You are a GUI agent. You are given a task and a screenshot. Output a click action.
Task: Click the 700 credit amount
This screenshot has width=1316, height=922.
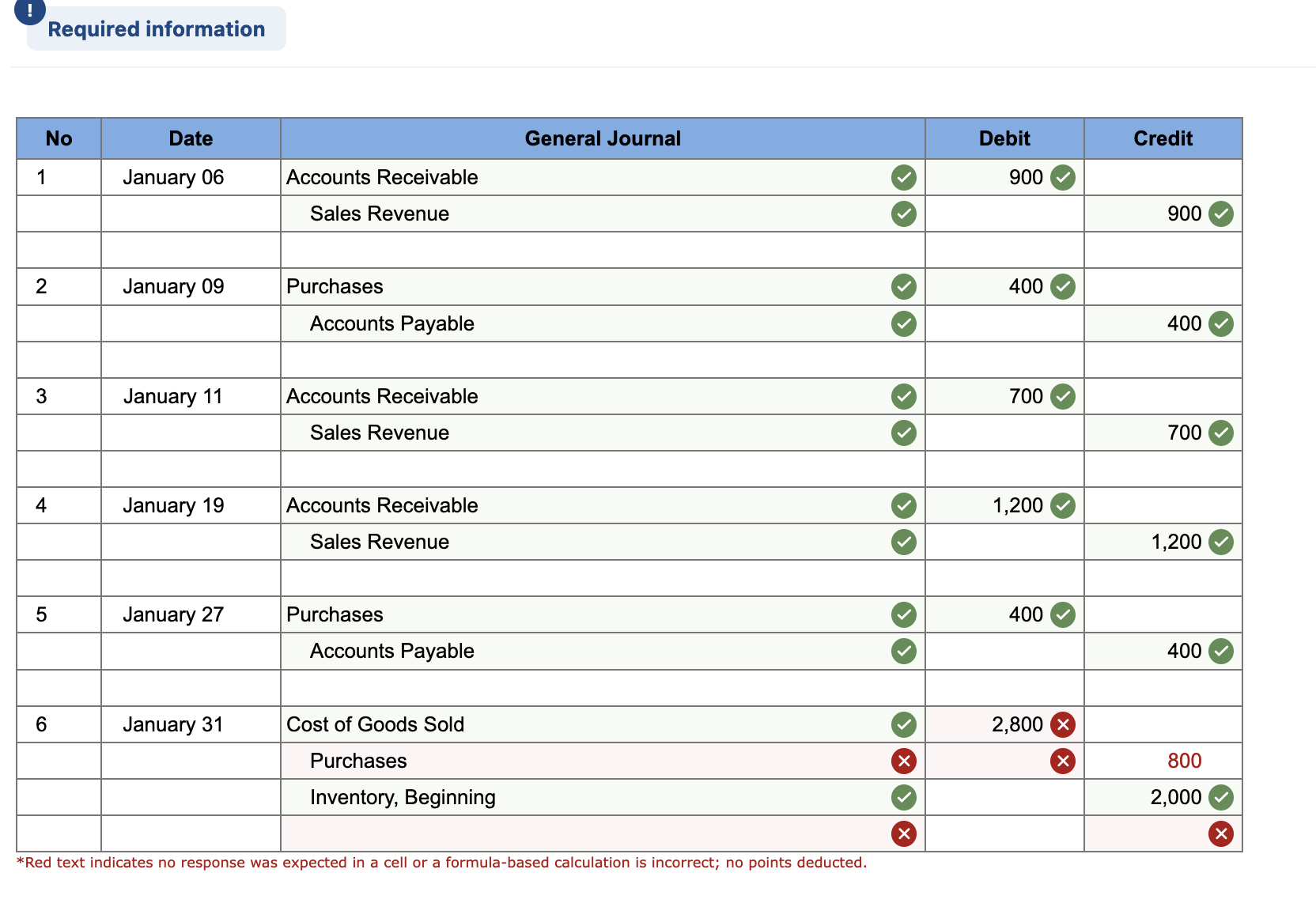[1184, 433]
